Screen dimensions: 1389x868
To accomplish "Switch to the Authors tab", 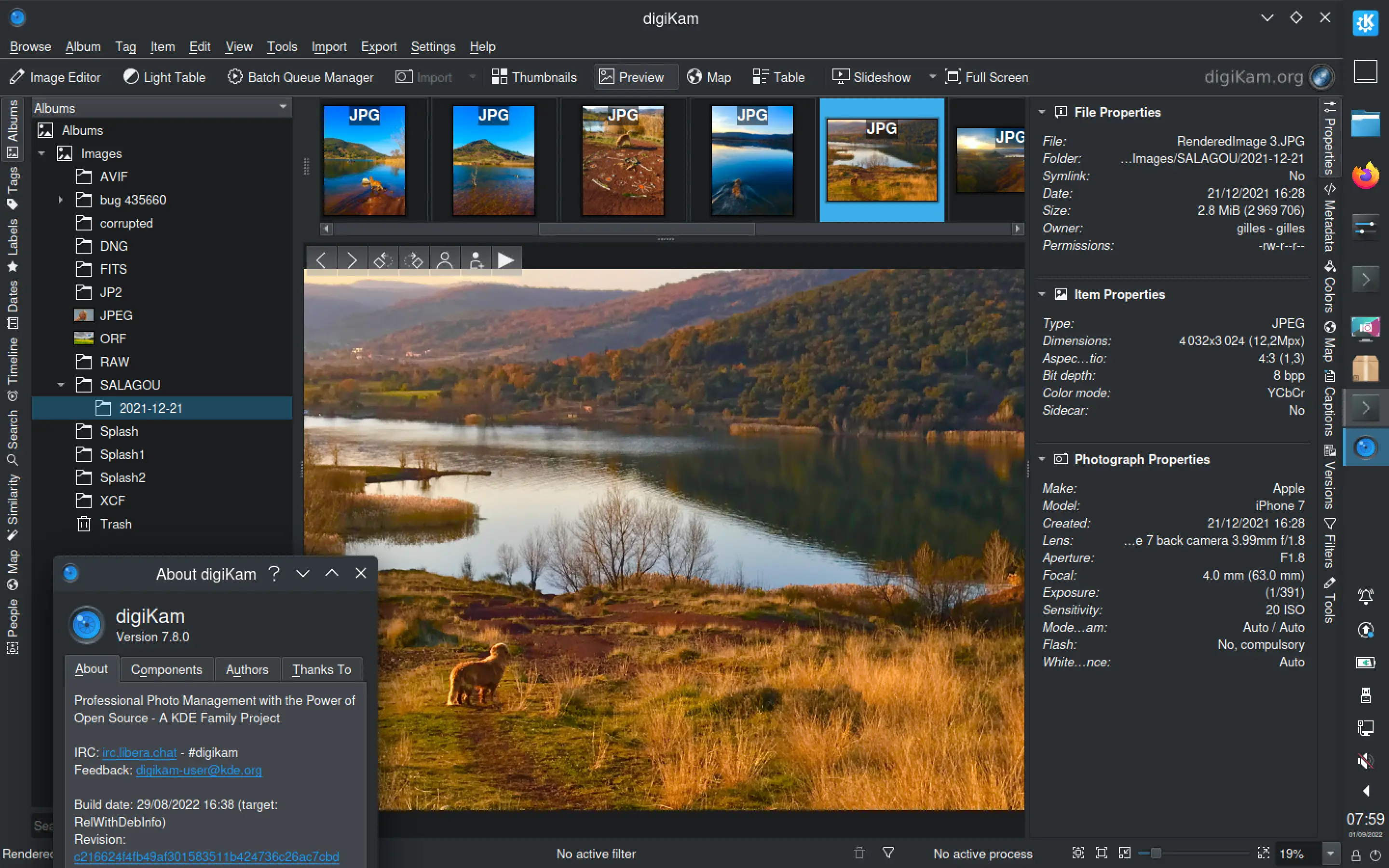I will (247, 669).
